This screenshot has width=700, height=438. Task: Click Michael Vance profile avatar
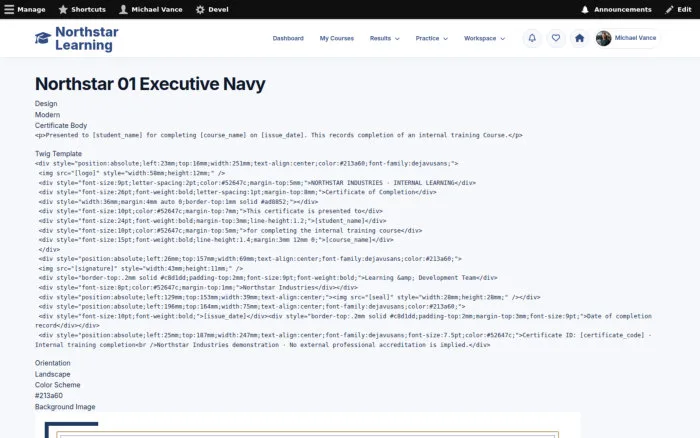coord(603,38)
